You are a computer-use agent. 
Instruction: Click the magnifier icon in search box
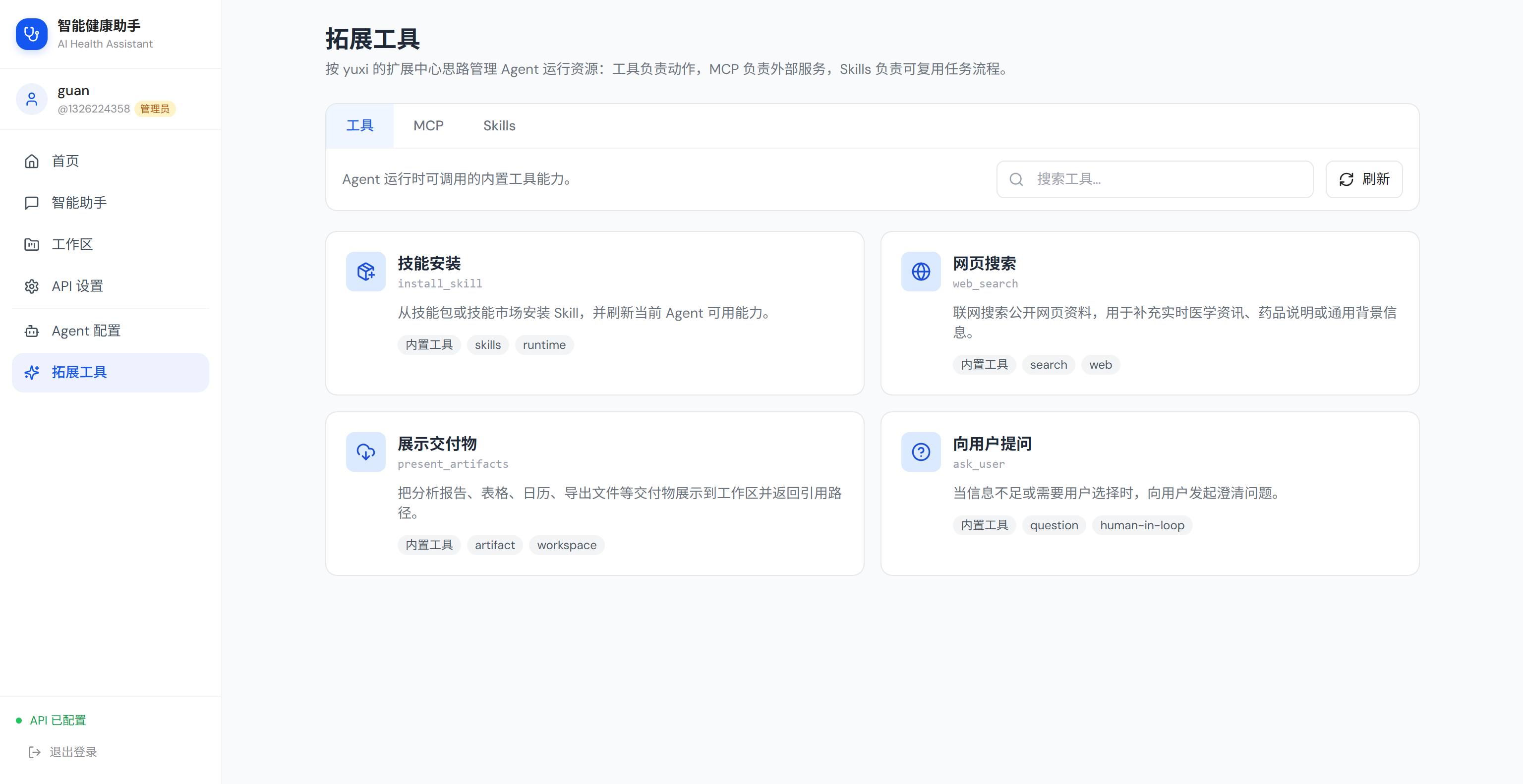pos(1016,179)
